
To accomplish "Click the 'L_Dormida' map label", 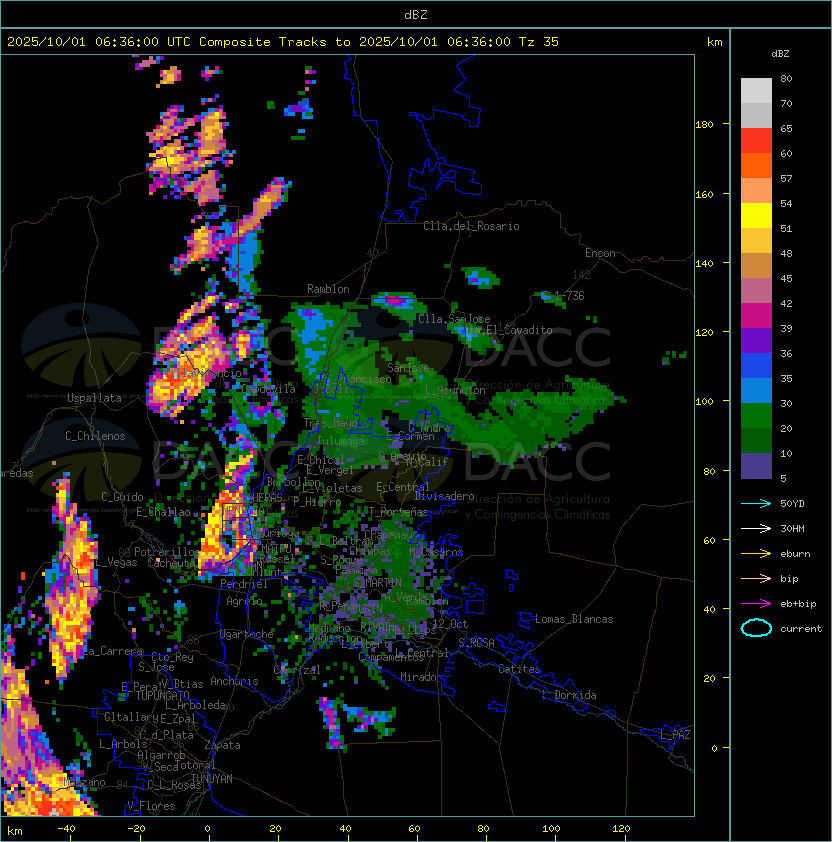I will click(x=569, y=695).
